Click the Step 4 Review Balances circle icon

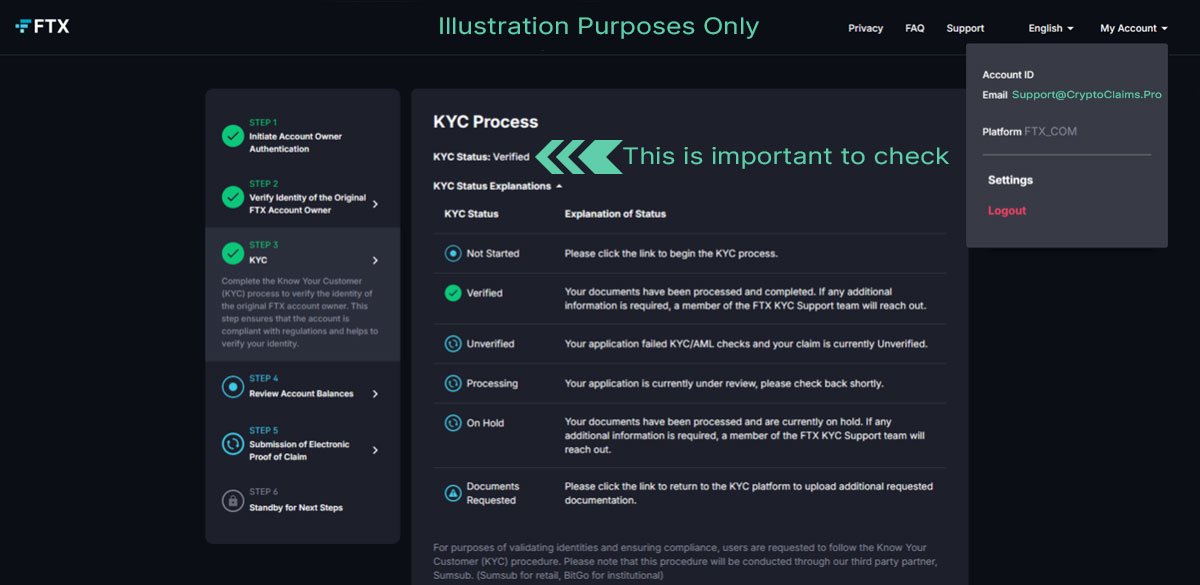tap(233, 386)
